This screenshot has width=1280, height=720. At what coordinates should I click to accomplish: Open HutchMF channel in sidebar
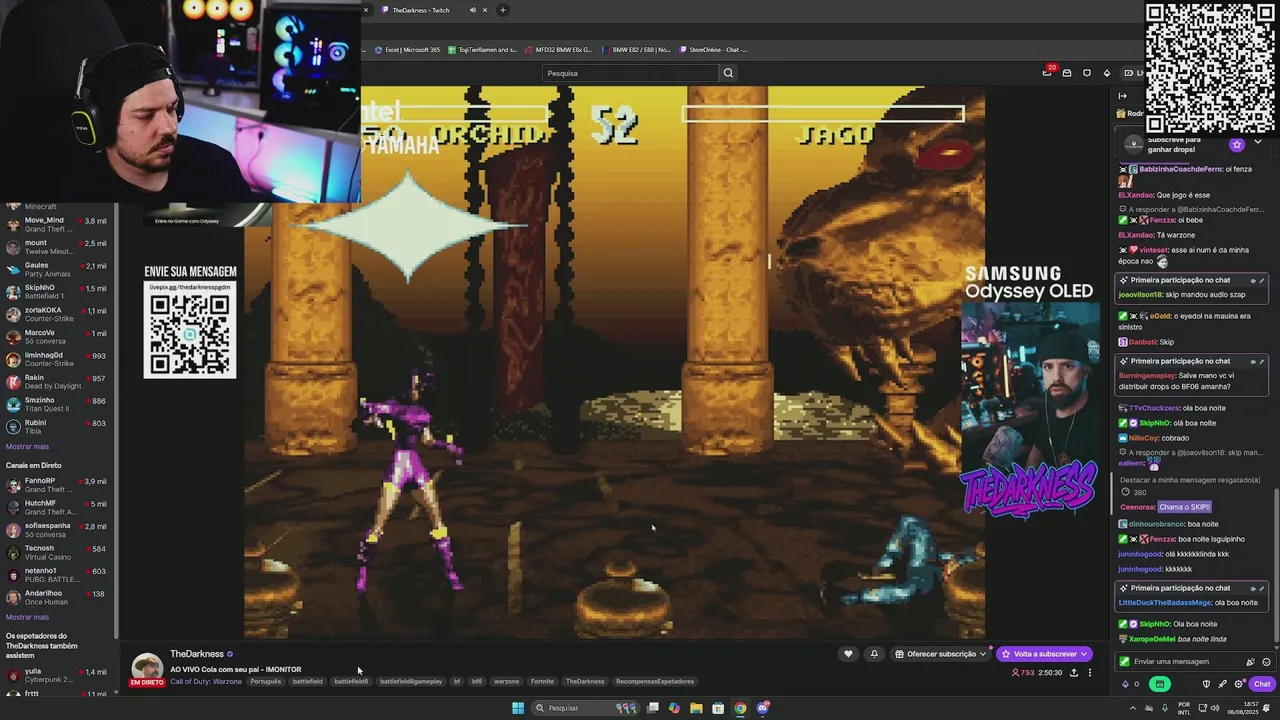(x=57, y=507)
